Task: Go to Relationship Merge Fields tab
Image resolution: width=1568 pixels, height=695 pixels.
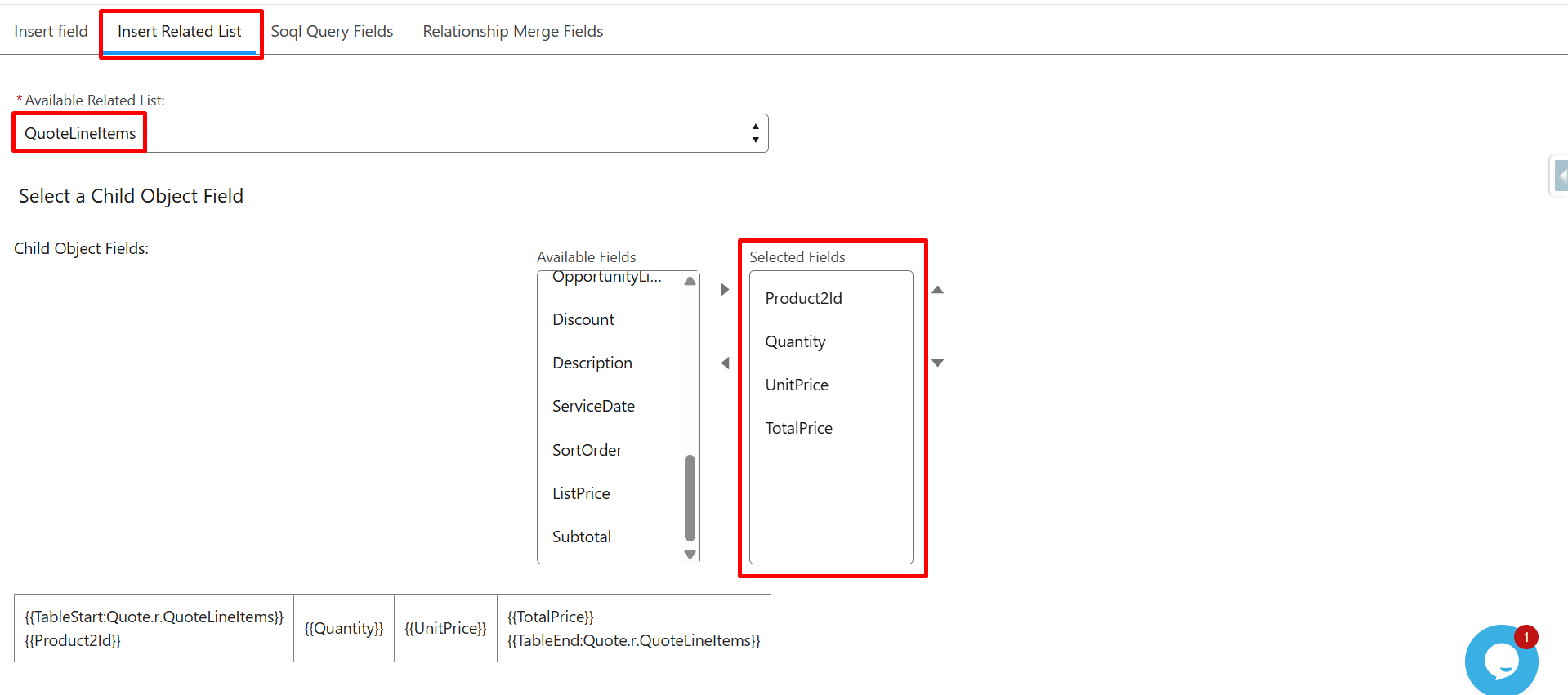Action: [x=512, y=31]
